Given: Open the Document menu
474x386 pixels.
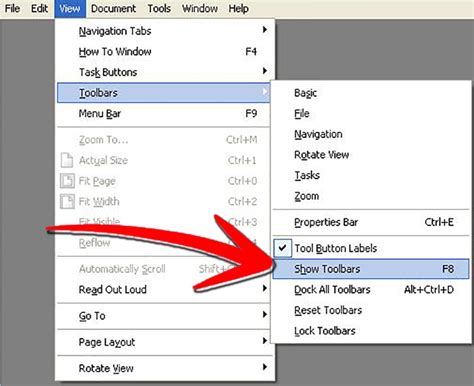Looking at the screenshot, I should (x=113, y=8).
